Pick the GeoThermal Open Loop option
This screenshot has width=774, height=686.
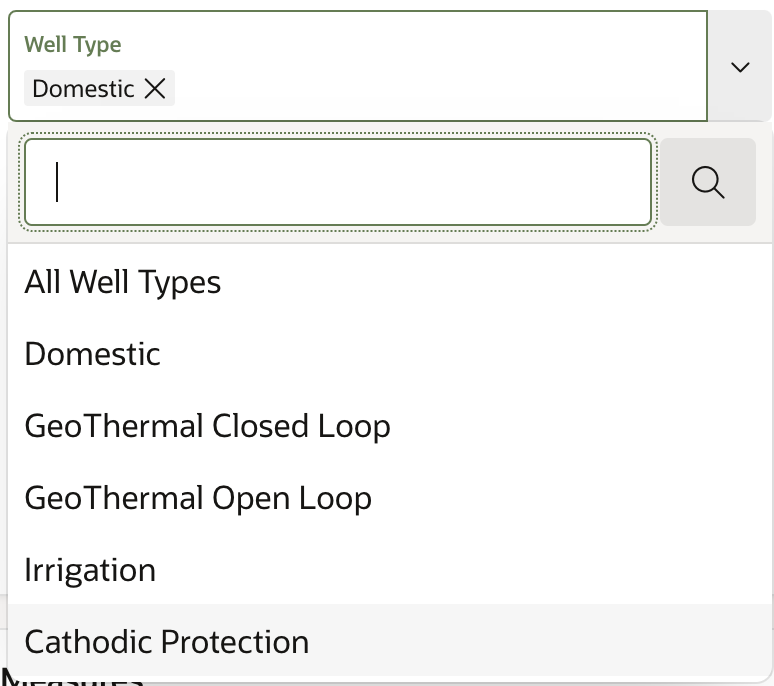click(198, 498)
